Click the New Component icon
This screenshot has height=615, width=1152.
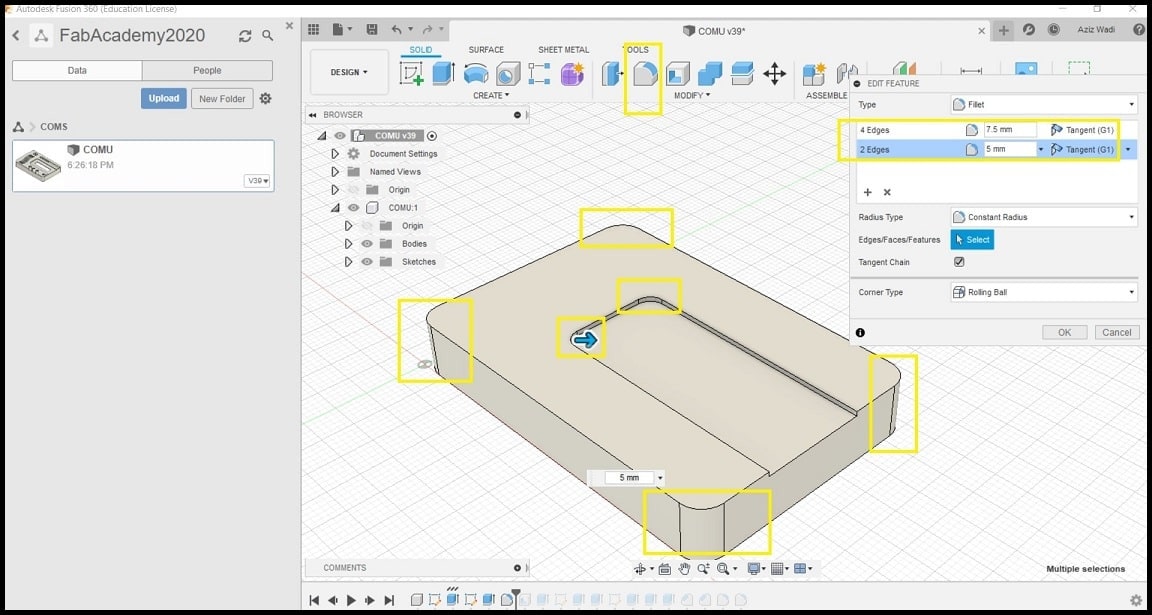coord(814,73)
